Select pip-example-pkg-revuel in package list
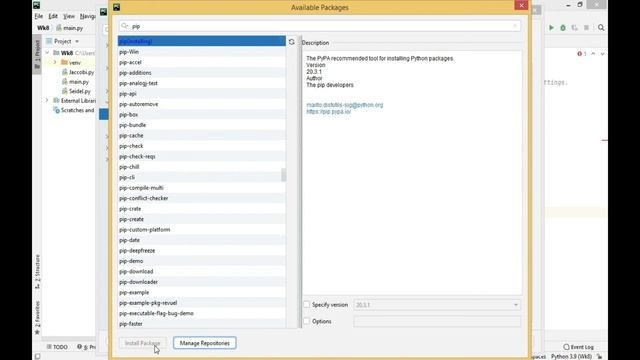This screenshot has width=640, height=360. click(x=202, y=303)
